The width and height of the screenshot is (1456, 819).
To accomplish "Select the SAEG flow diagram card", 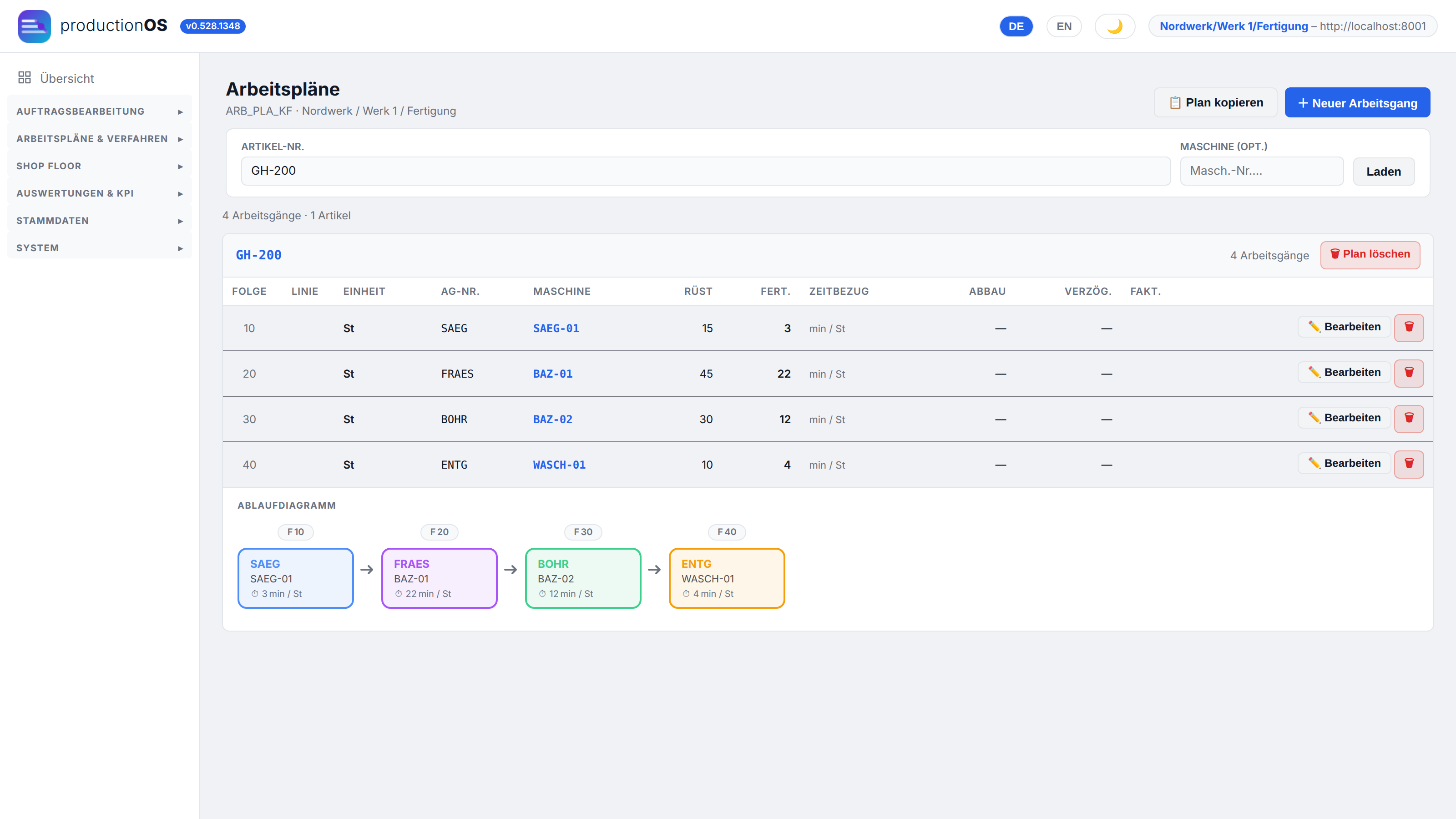I will pos(296,578).
